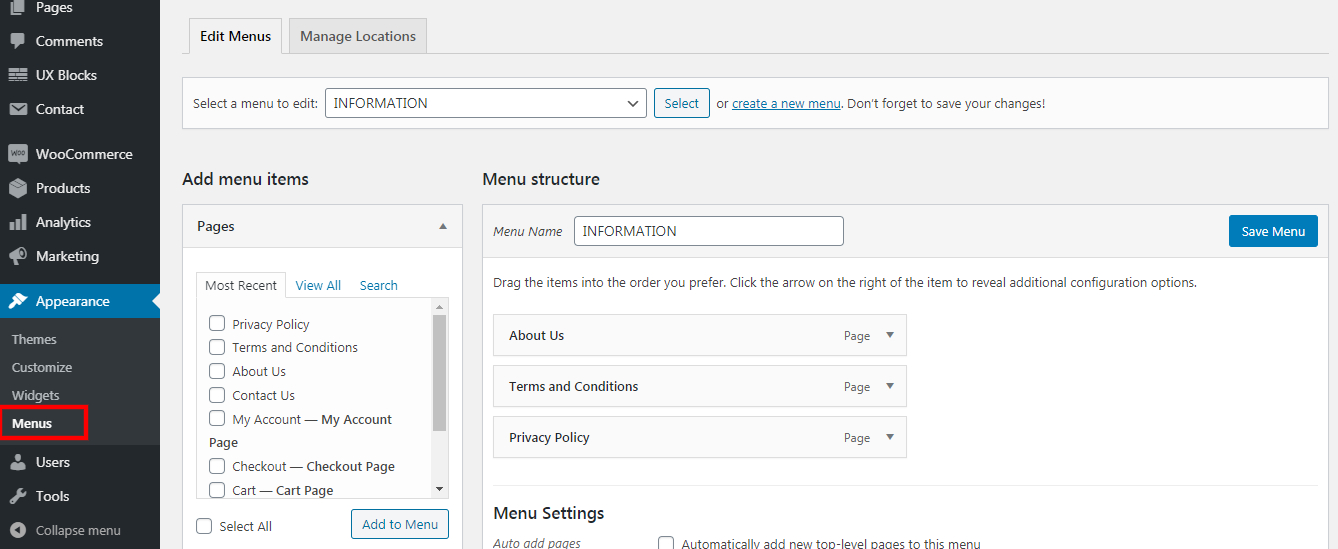Check the Terms and Conditions page checkbox
Viewport: 1338px width, 549px height.
pyautogui.click(x=216, y=347)
